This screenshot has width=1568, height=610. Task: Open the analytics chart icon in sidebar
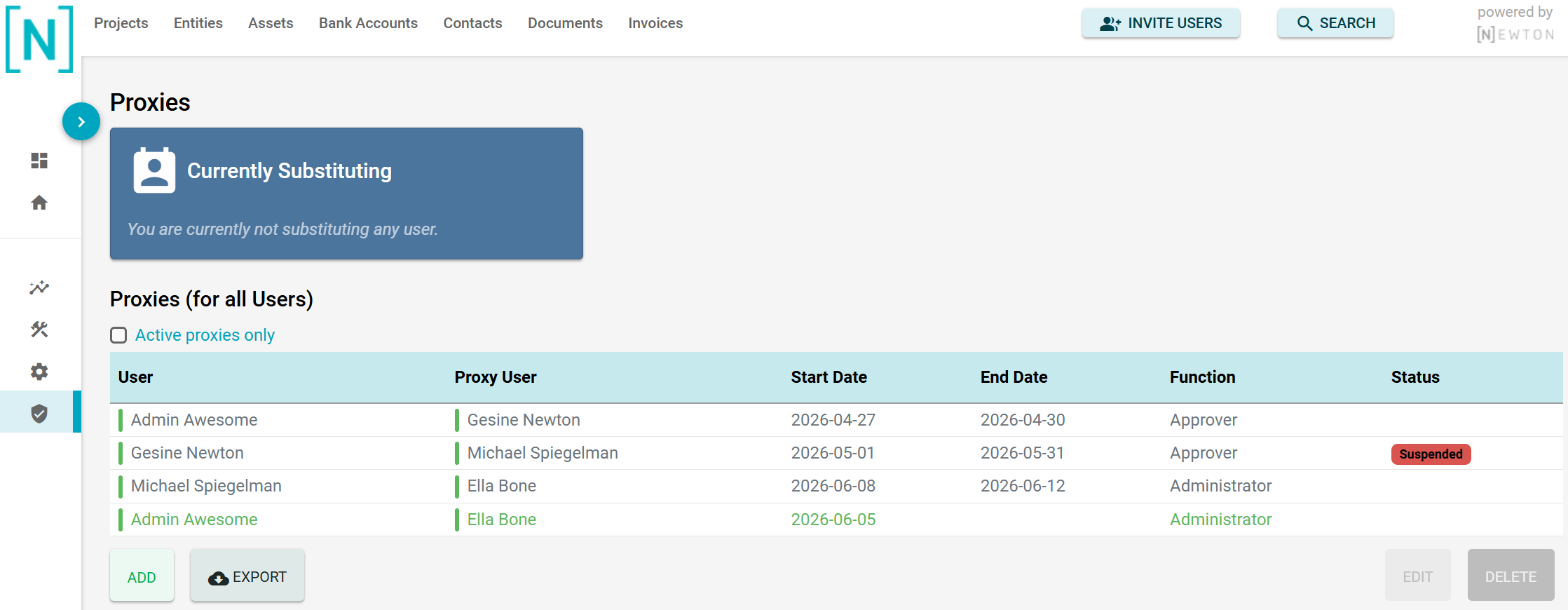(x=39, y=287)
